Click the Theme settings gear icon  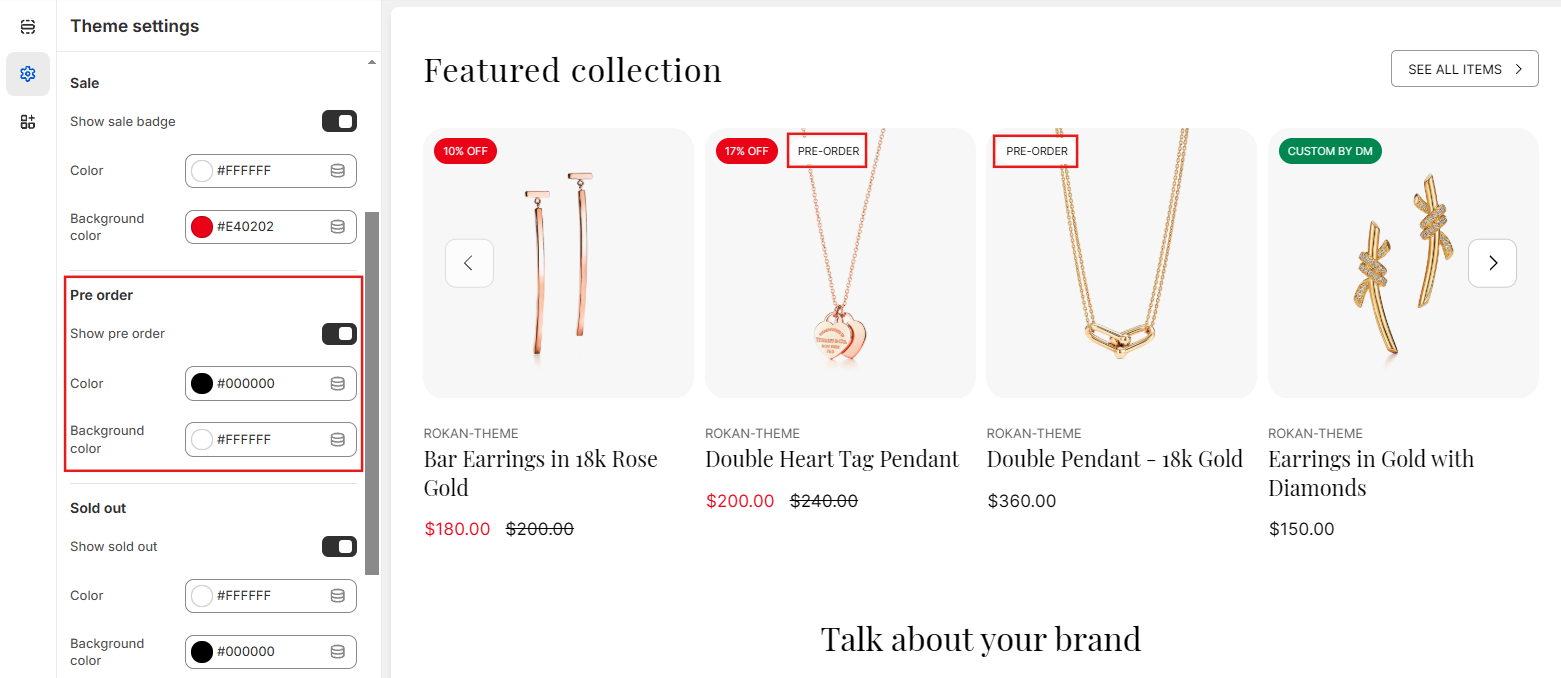click(x=28, y=74)
